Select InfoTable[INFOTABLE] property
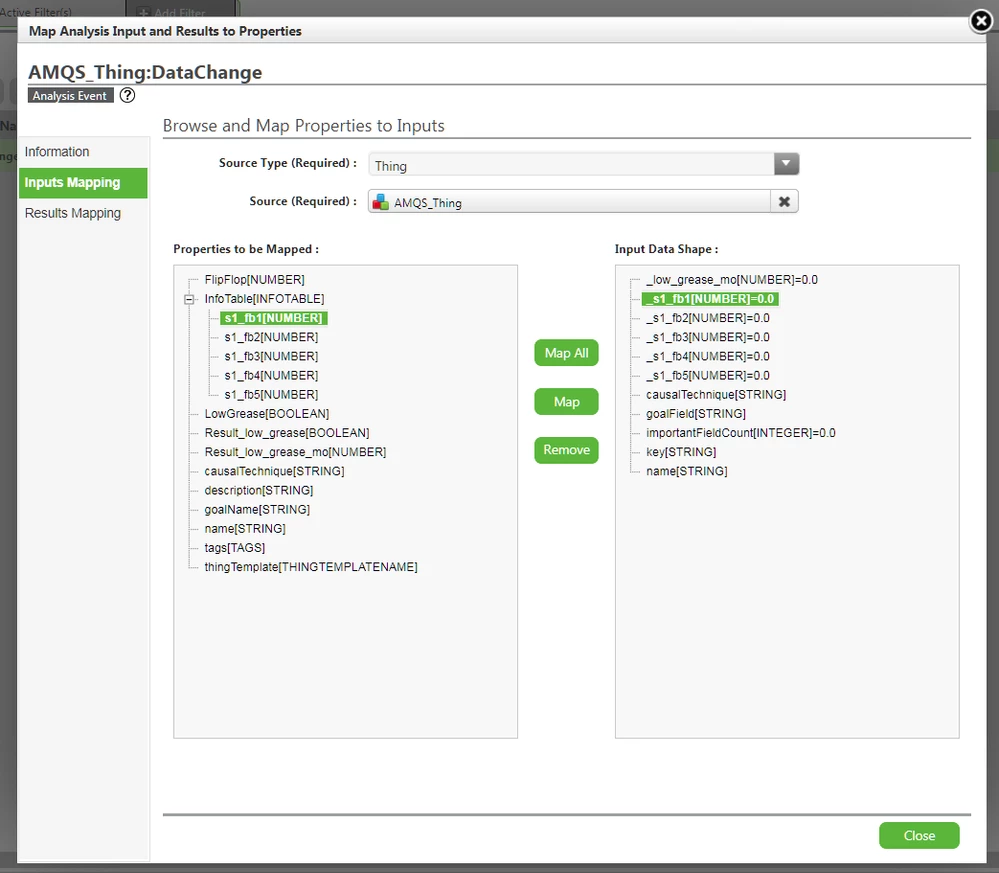Viewport: 999px width, 873px height. tap(264, 299)
